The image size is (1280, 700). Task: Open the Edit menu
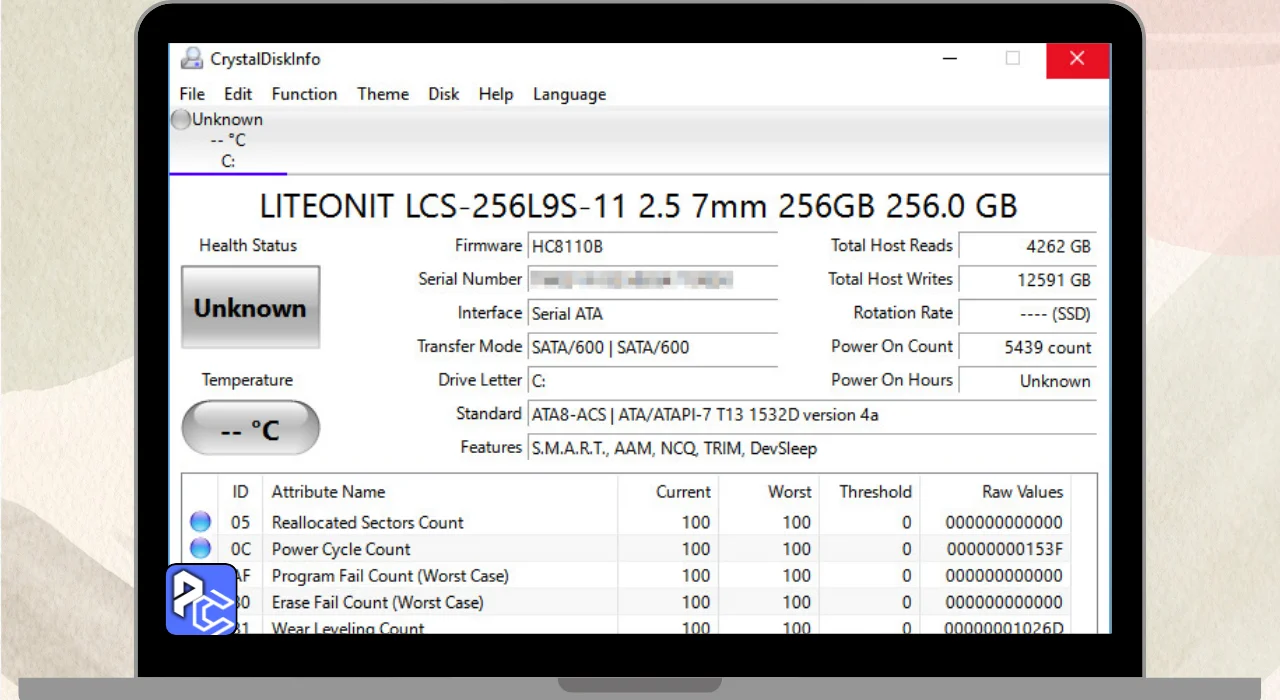point(238,94)
